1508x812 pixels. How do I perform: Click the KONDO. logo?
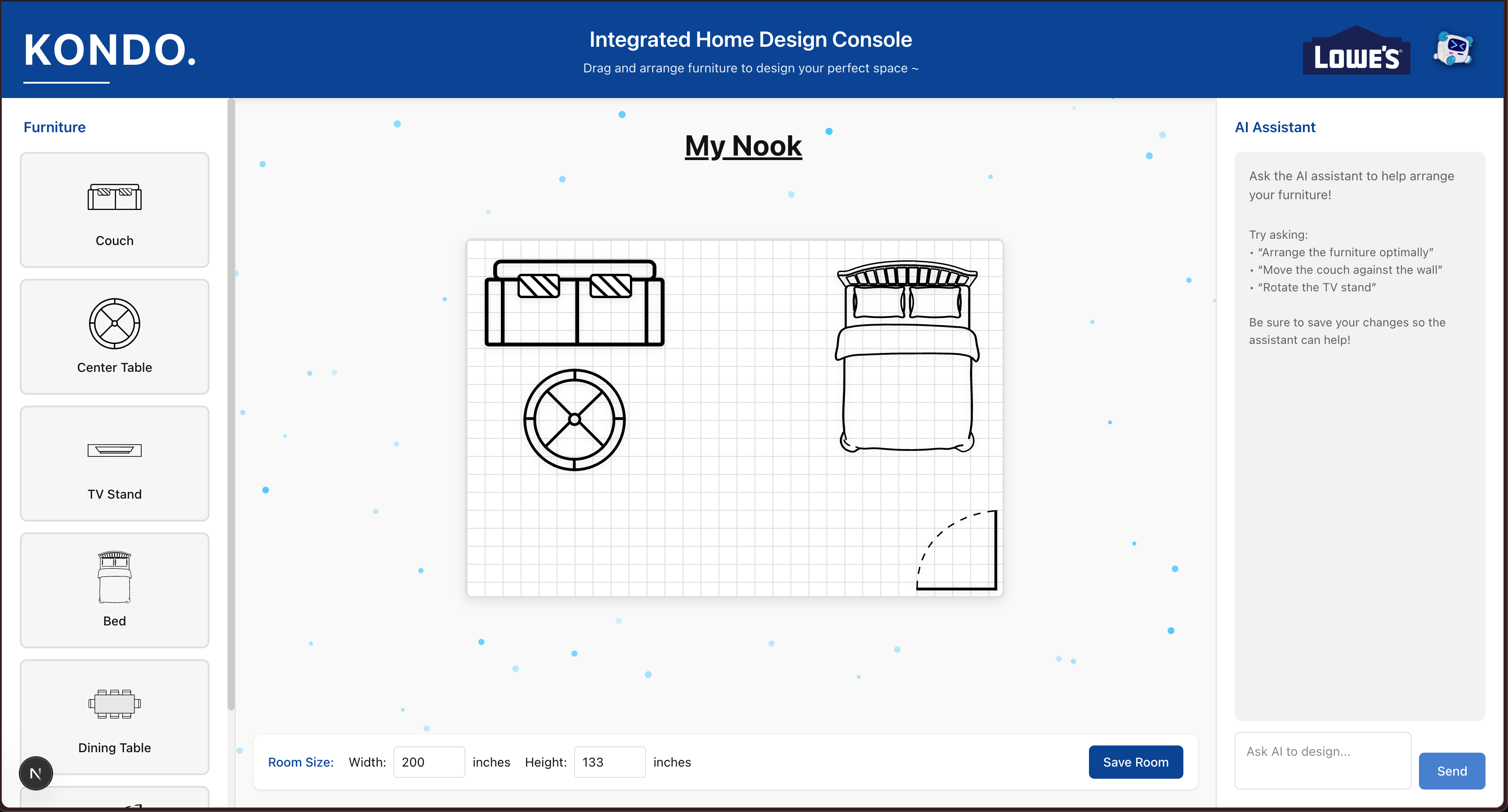[x=110, y=50]
